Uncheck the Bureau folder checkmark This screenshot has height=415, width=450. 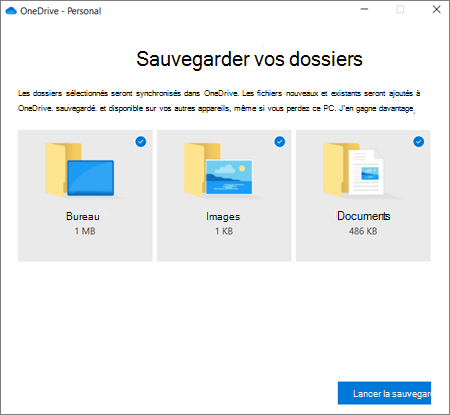click(x=141, y=142)
